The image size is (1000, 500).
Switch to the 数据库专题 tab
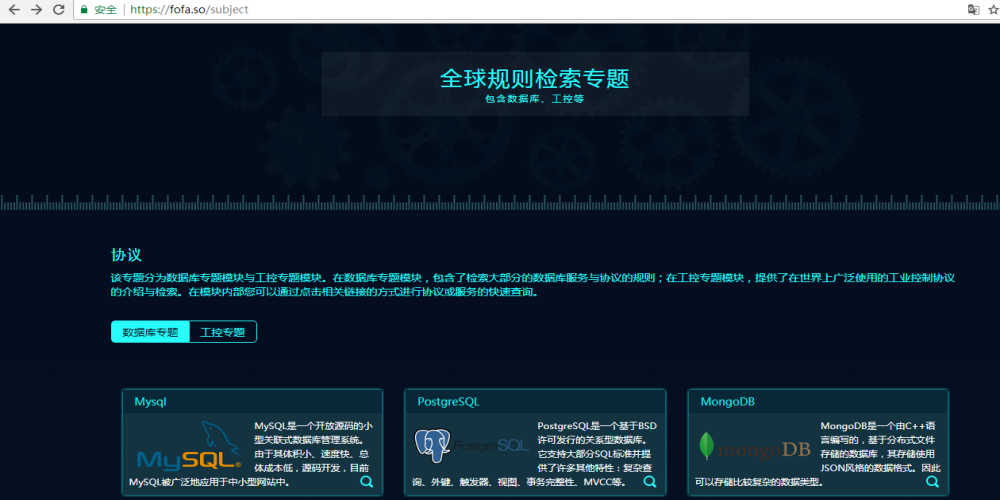tap(151, 332)
